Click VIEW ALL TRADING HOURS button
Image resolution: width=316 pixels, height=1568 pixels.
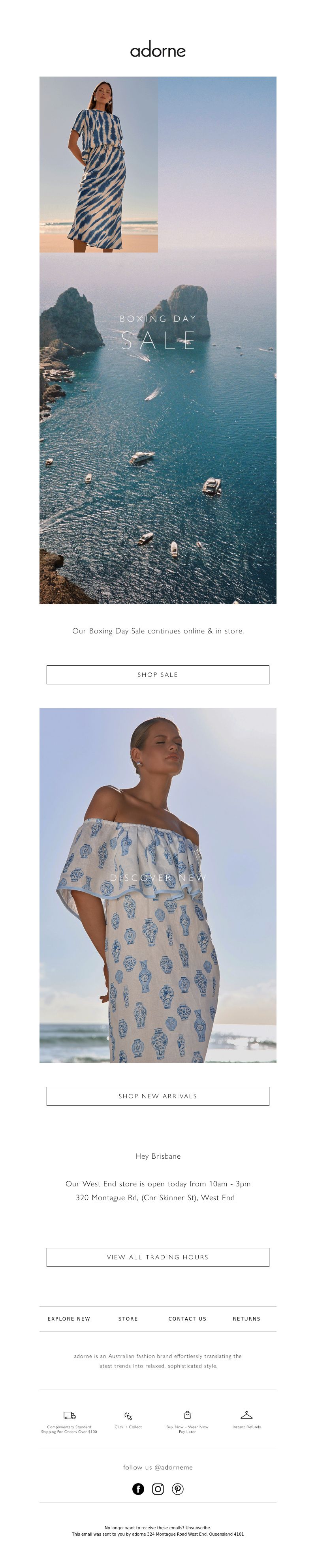click(158, 1257)
